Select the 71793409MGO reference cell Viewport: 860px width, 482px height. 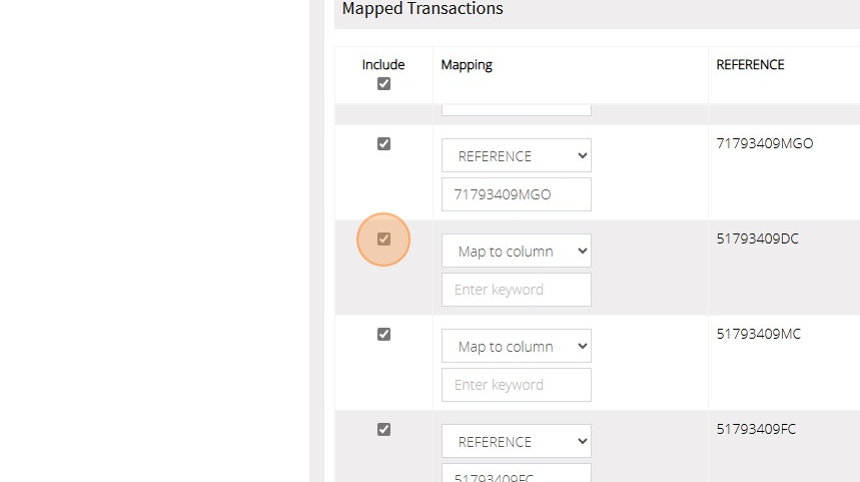tap(764, 144)
